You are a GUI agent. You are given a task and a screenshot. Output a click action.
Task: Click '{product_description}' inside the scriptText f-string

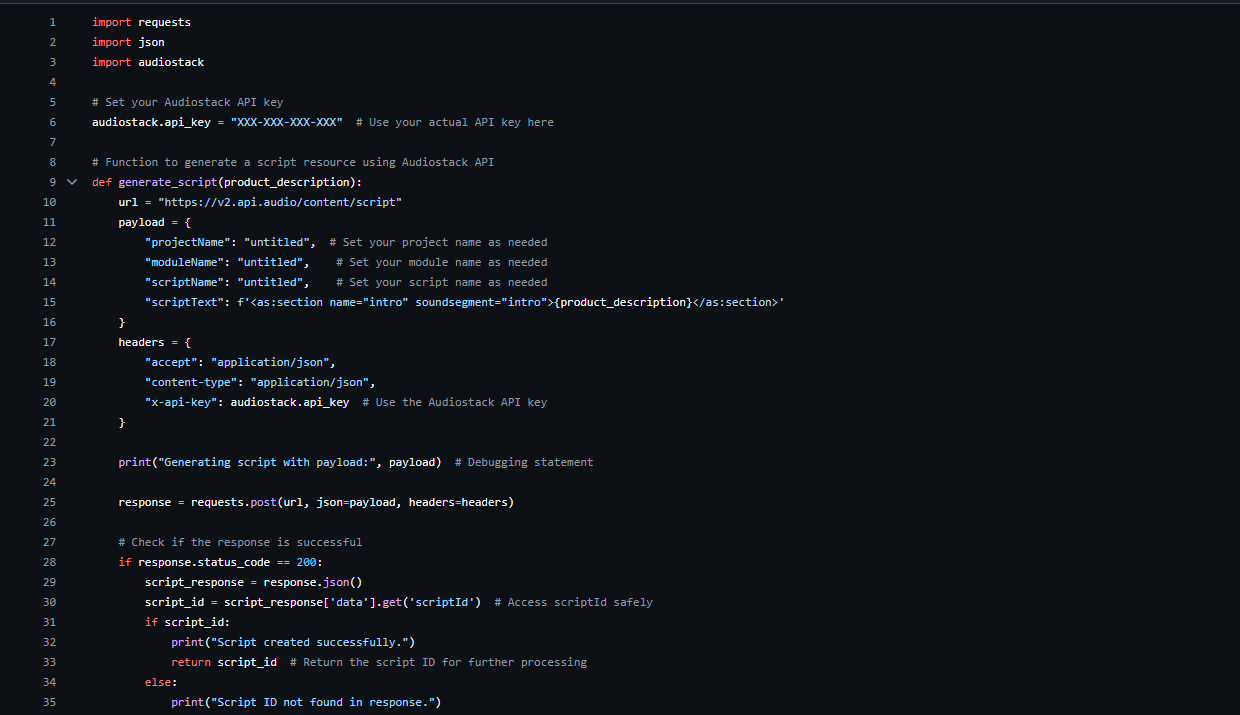[623, 302]
